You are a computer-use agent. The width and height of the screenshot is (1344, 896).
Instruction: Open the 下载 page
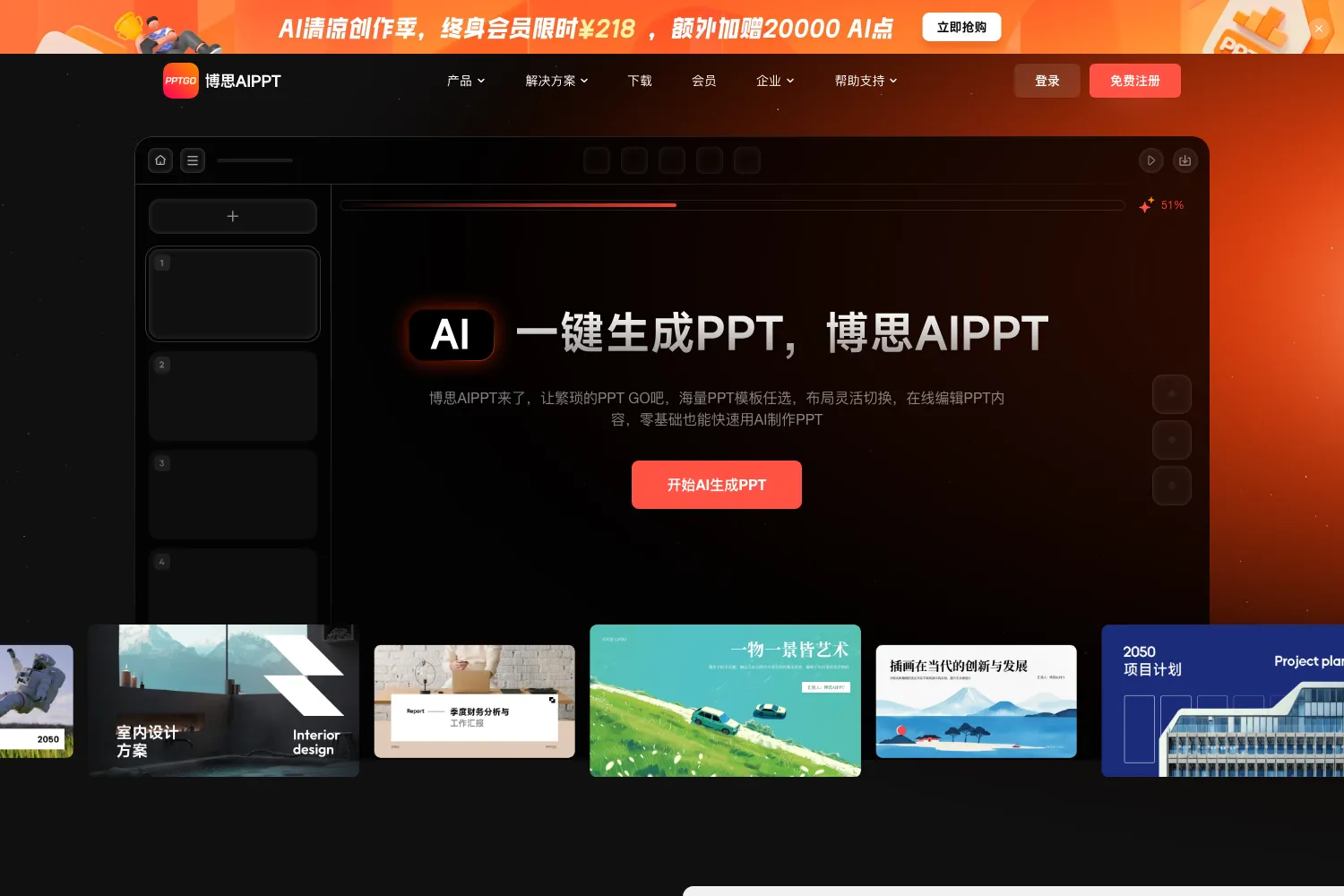coord(640,81)
